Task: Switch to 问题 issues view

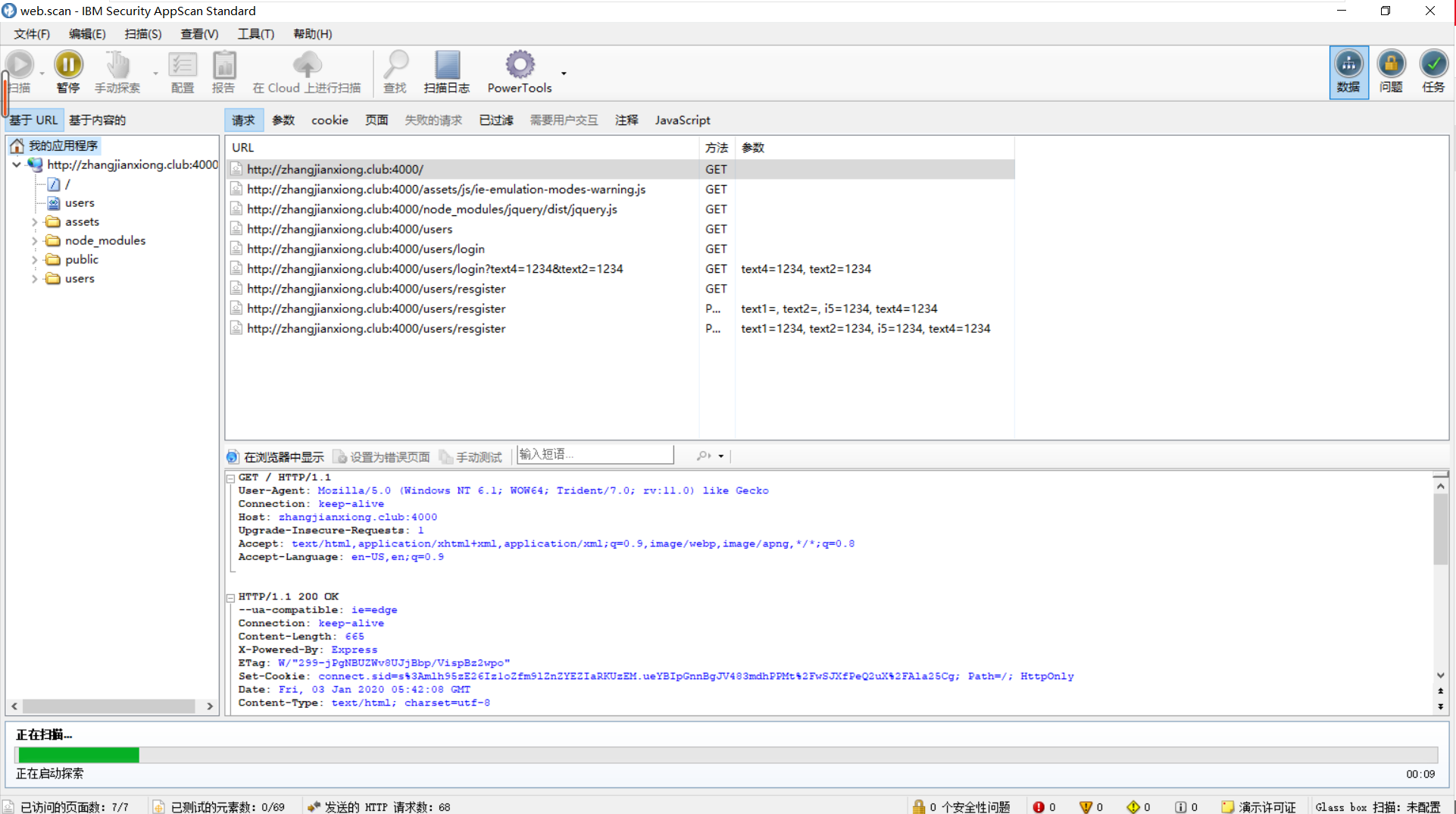Action: [x=1391, y=73]
